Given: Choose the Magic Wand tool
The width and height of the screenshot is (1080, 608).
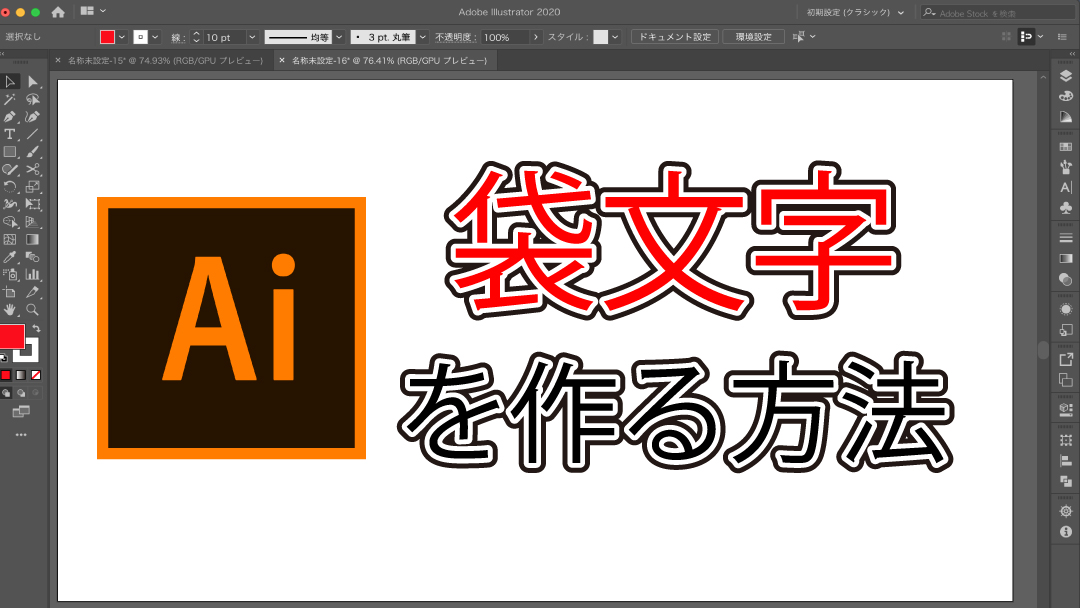Looking at the screenshot, I should [10, 99].
